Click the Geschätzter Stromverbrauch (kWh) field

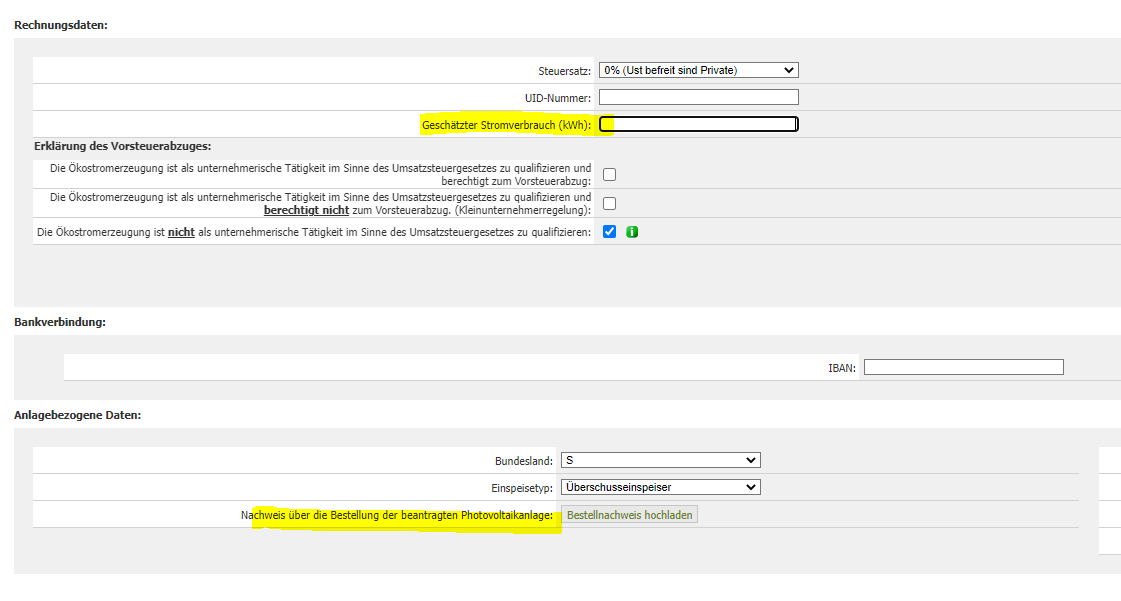[698, 124]
